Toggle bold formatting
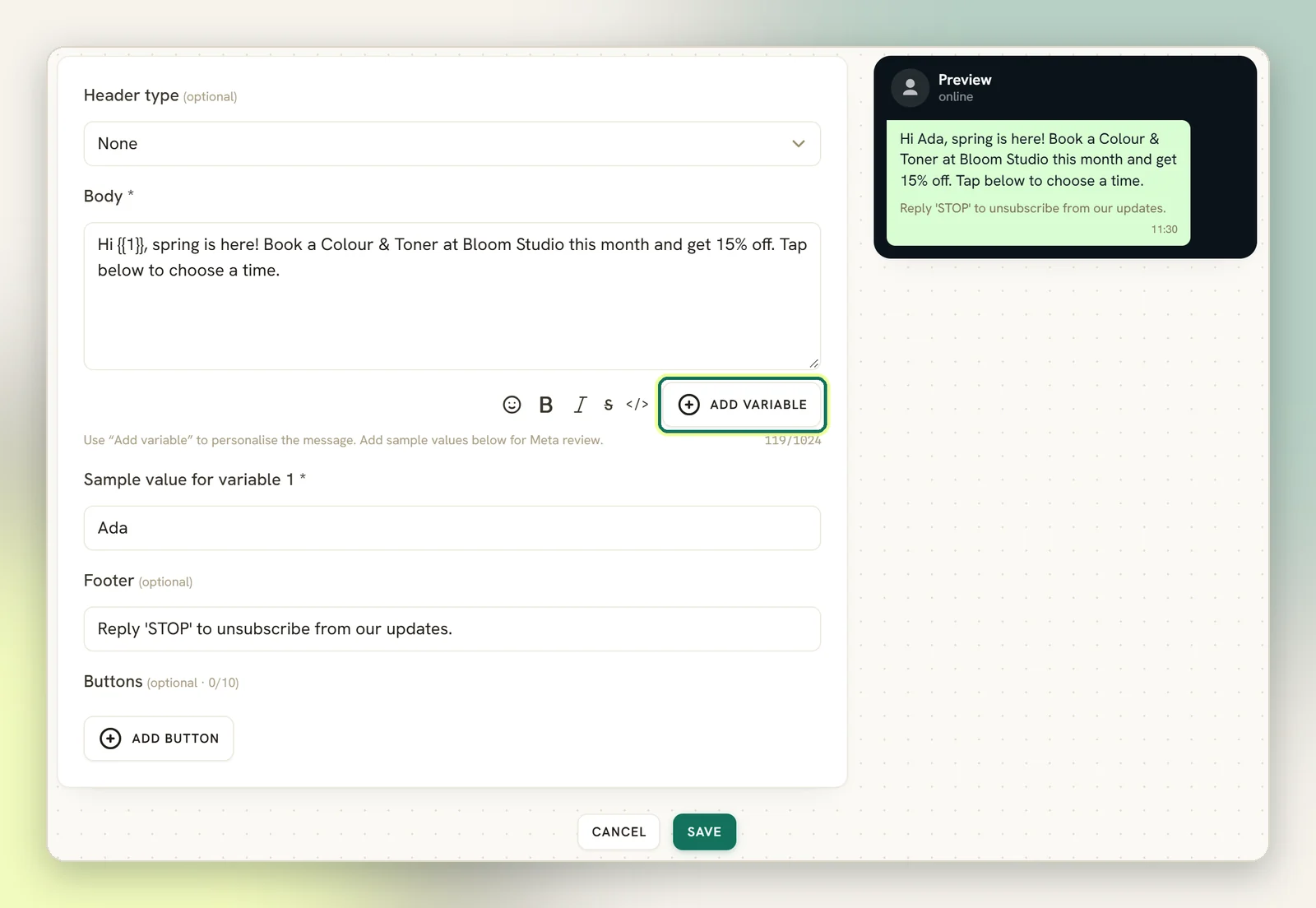Image resolution: width=1316 pixels, height=908 pixels. (545, 405)
